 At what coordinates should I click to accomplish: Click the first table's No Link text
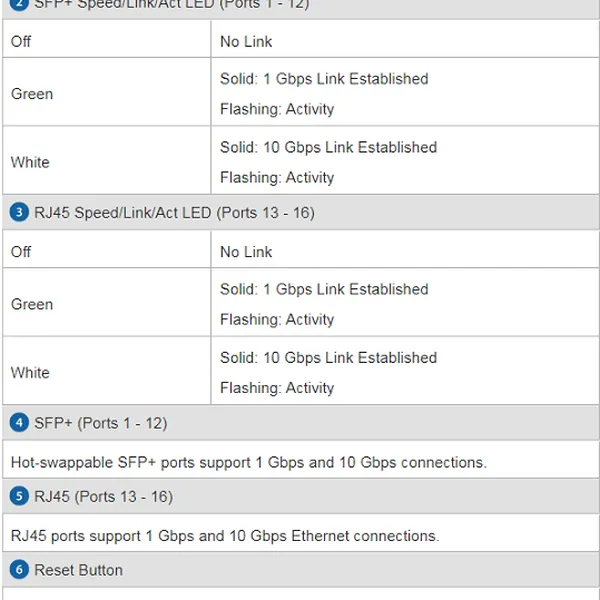click(x=246, y=42)
